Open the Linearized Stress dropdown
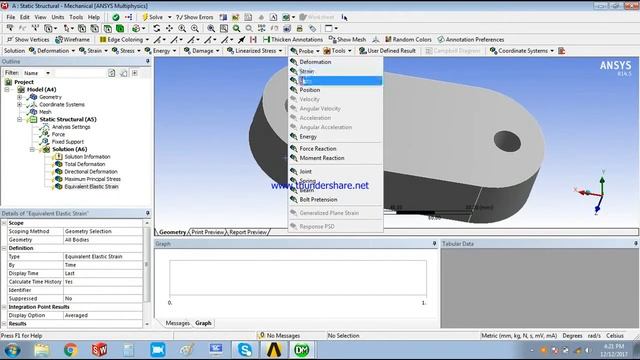This screenshot has height=360, width=640. pyautogui.click(x=255, y=51)
